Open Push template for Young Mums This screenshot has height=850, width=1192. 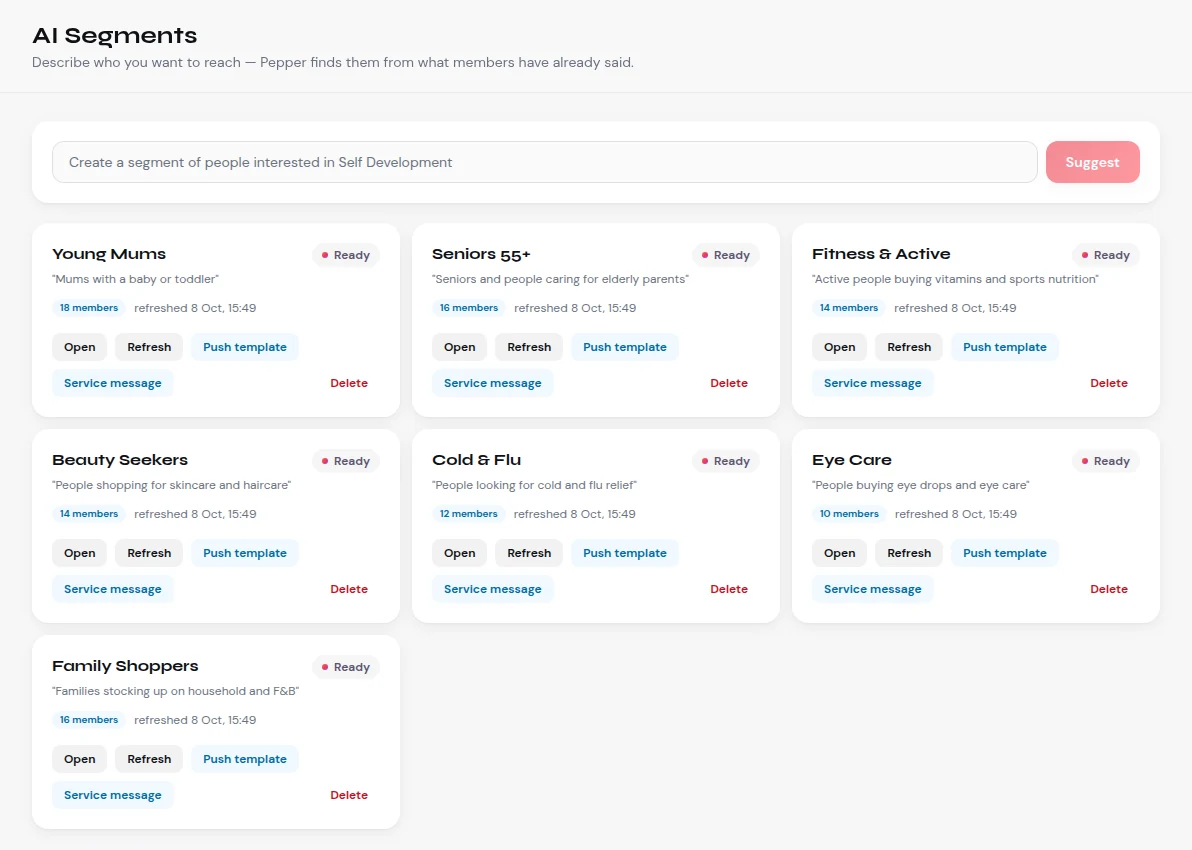(245, 347)
